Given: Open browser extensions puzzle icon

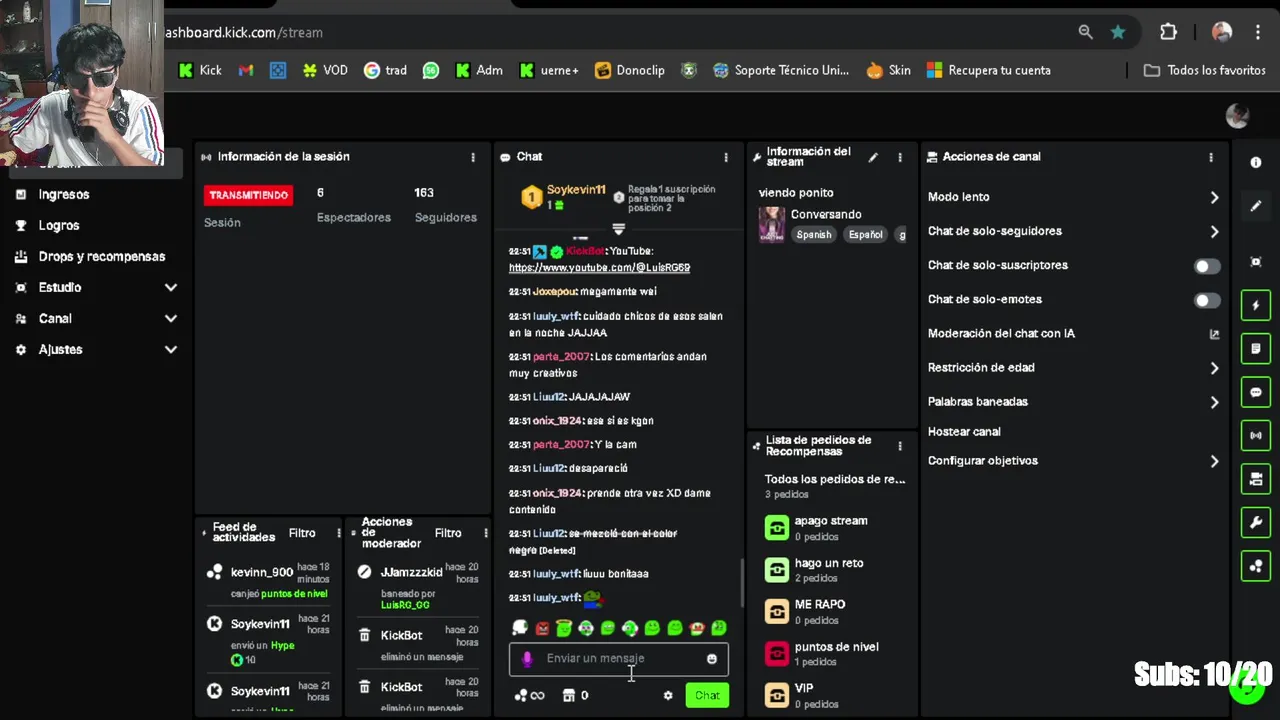Looking at the screenshot, I should point(1168,32).
